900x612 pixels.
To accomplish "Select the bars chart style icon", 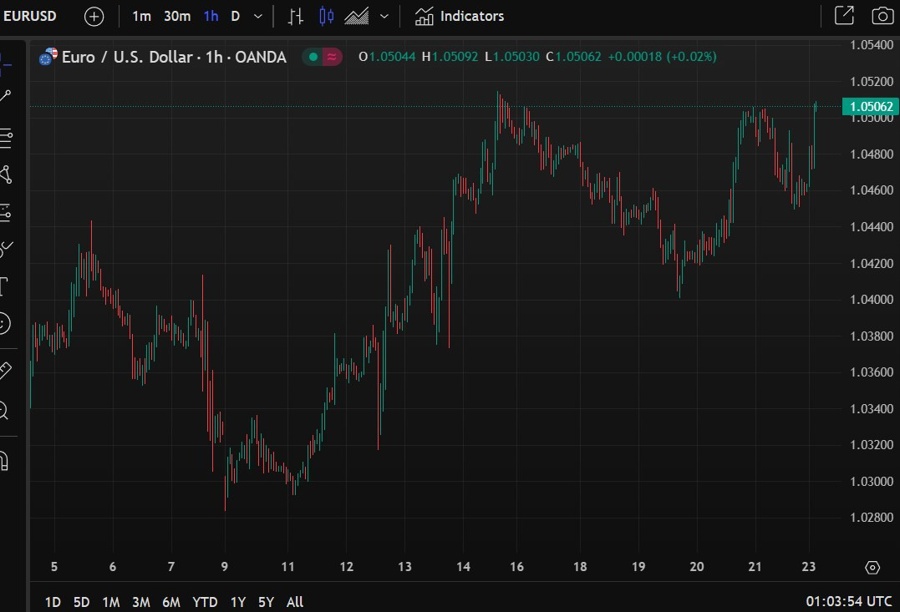I will tap(295, 16).
